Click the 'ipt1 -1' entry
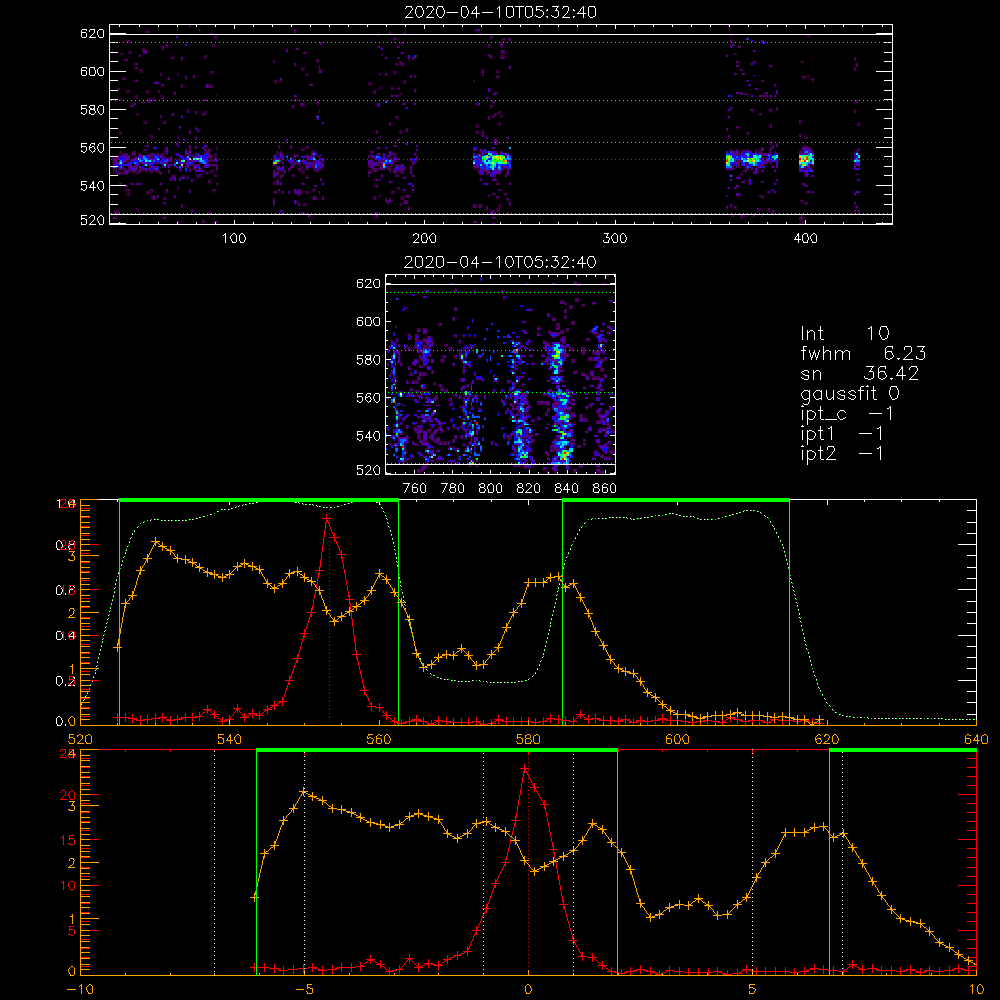Viewport: 1000px width, 1000px height. pyautogui.click(x=842, y=434)
